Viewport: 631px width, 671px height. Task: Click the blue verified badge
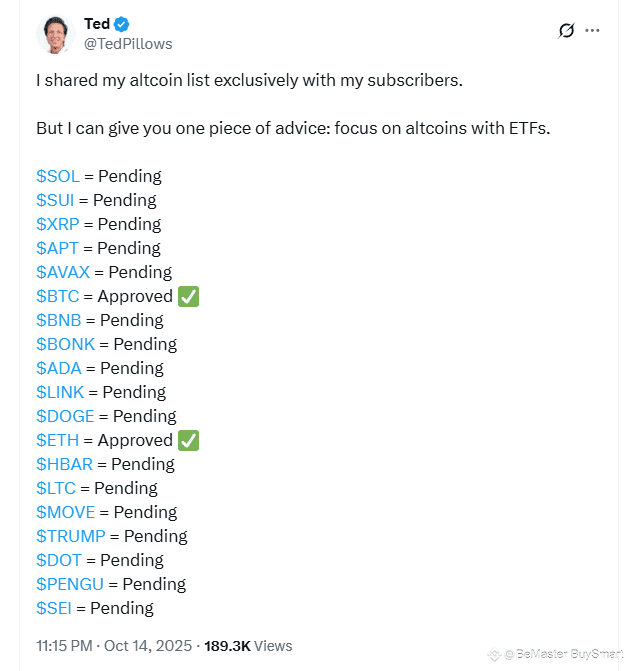[122, 24]
